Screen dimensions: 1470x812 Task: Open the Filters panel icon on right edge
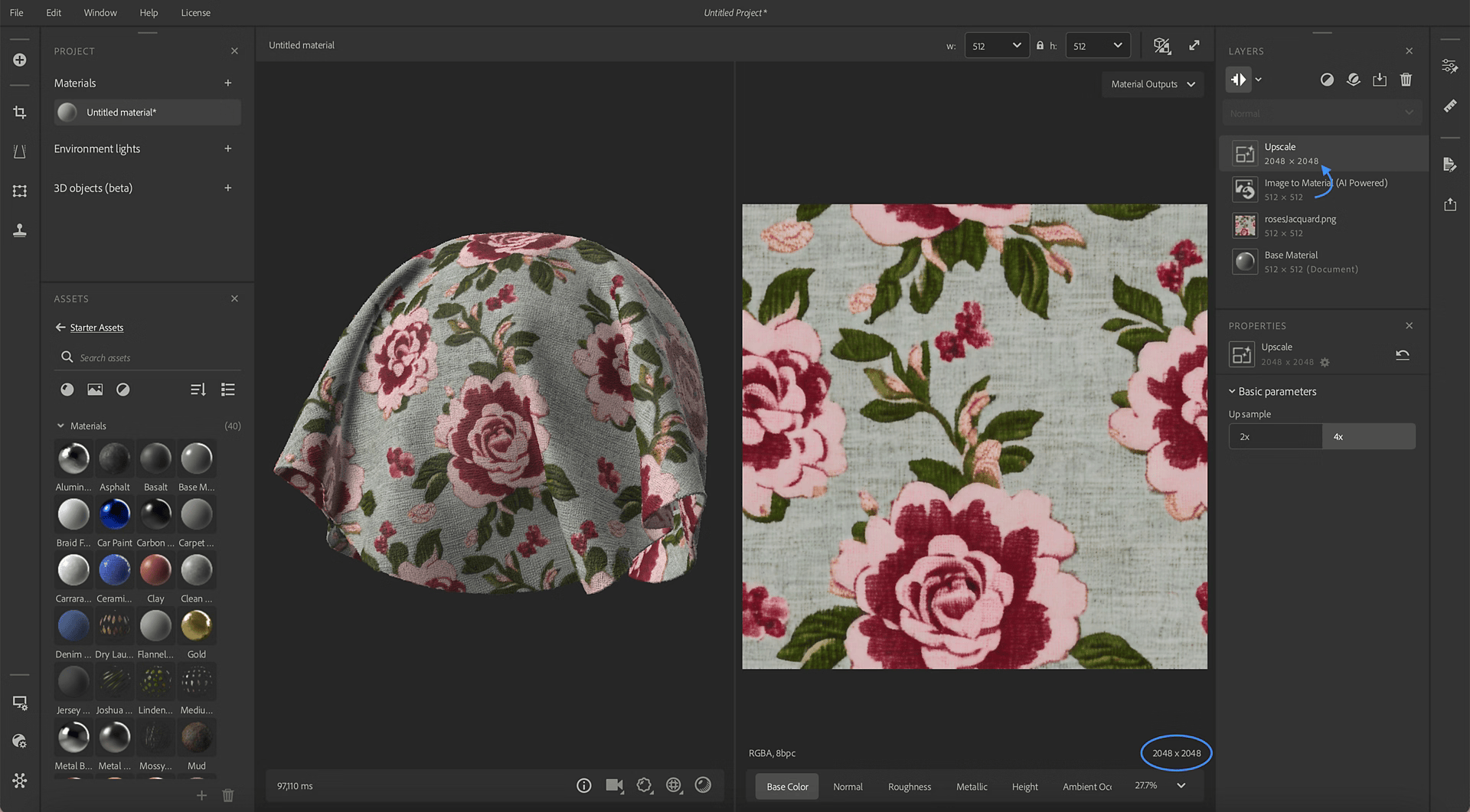1449,66
